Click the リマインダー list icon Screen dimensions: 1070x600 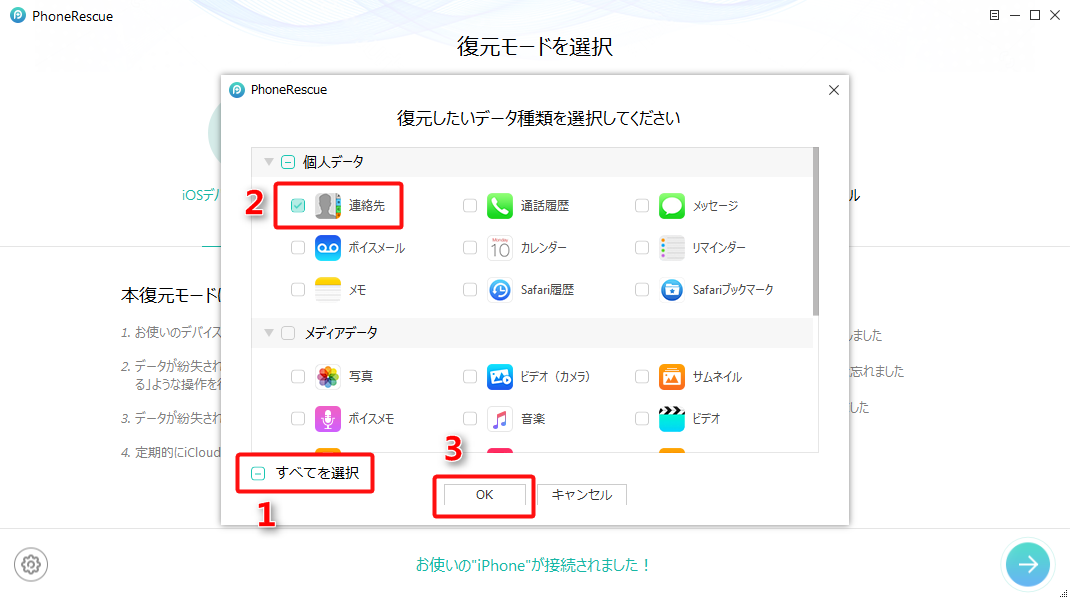tap(671, 248)
